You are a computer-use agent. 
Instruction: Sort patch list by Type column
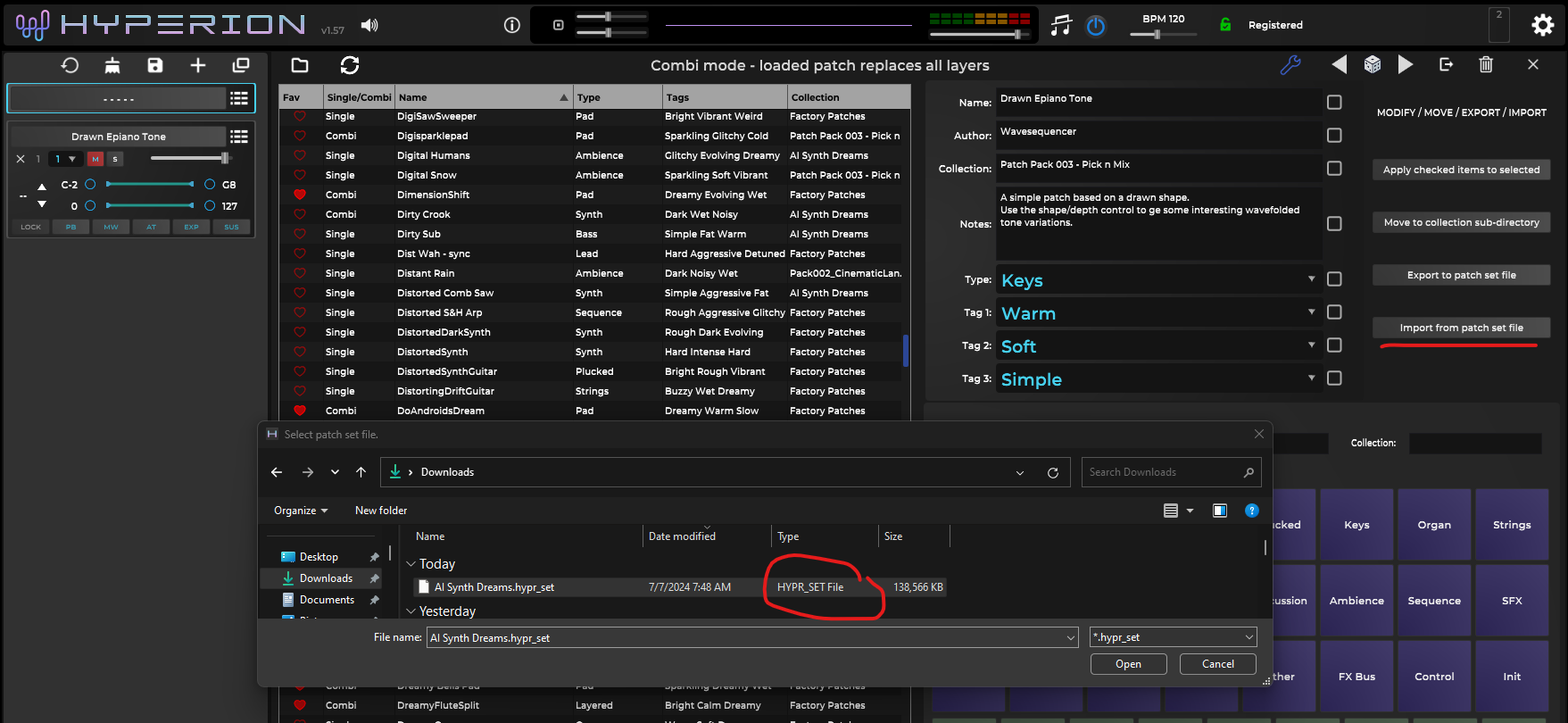coord(617,97)
